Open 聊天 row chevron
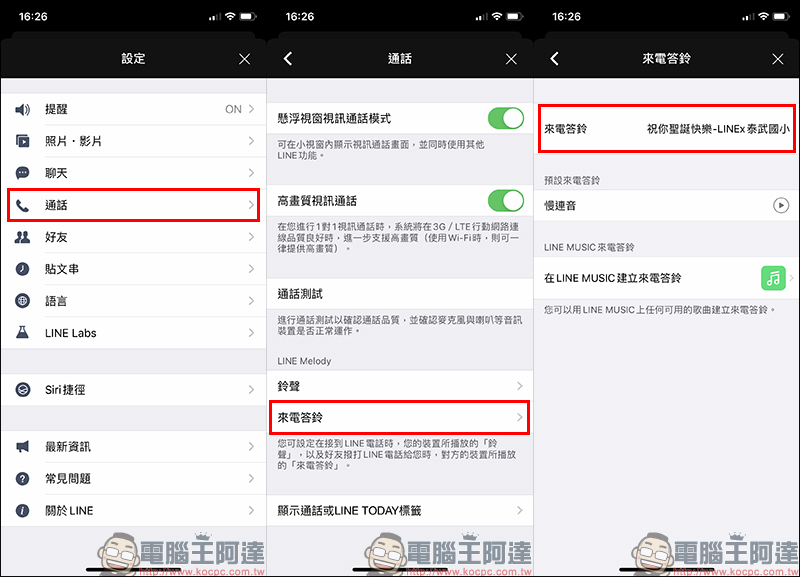The image size is (800, 577). click(x=251, y=173)
